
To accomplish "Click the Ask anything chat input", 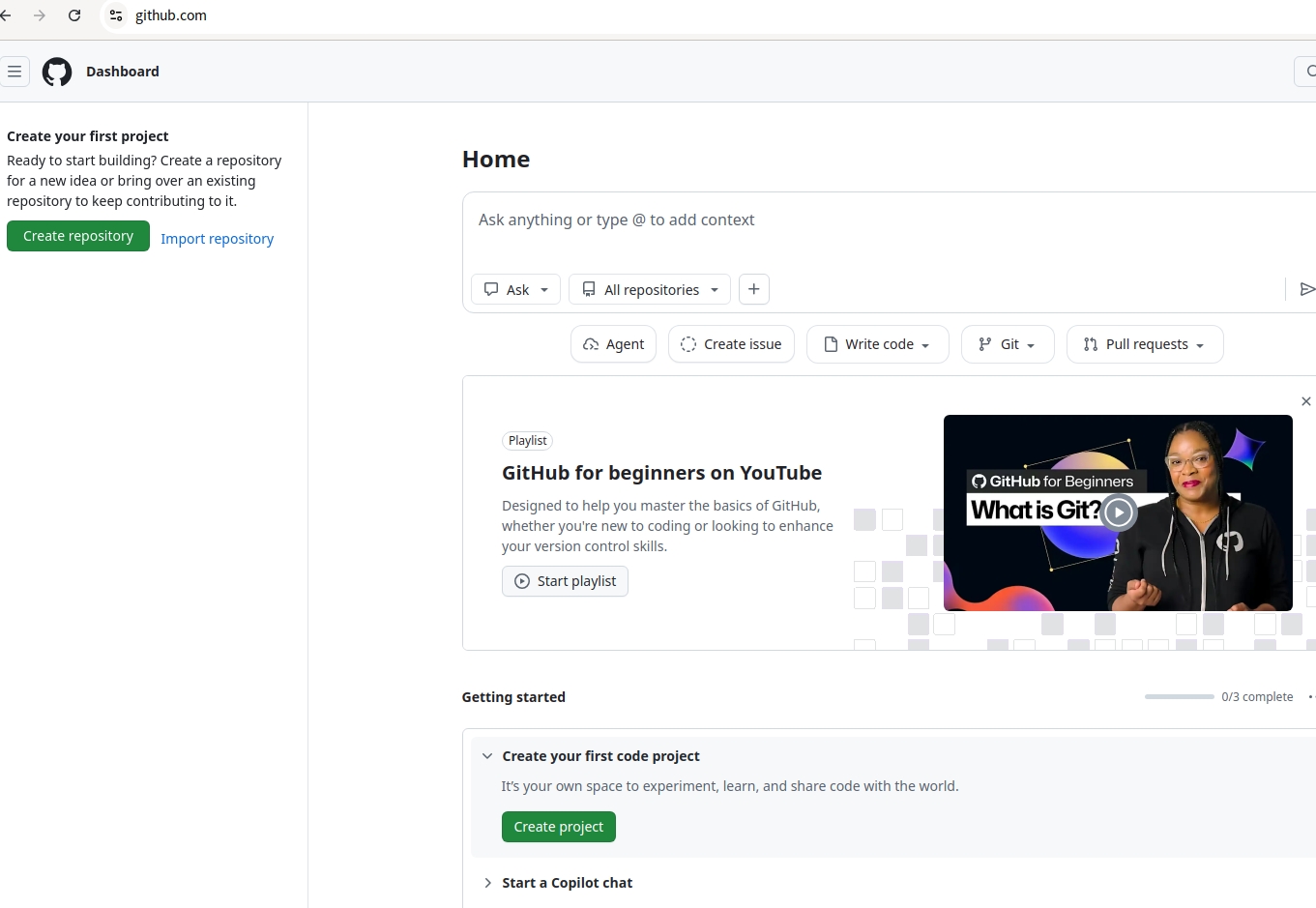I will 888,220.
